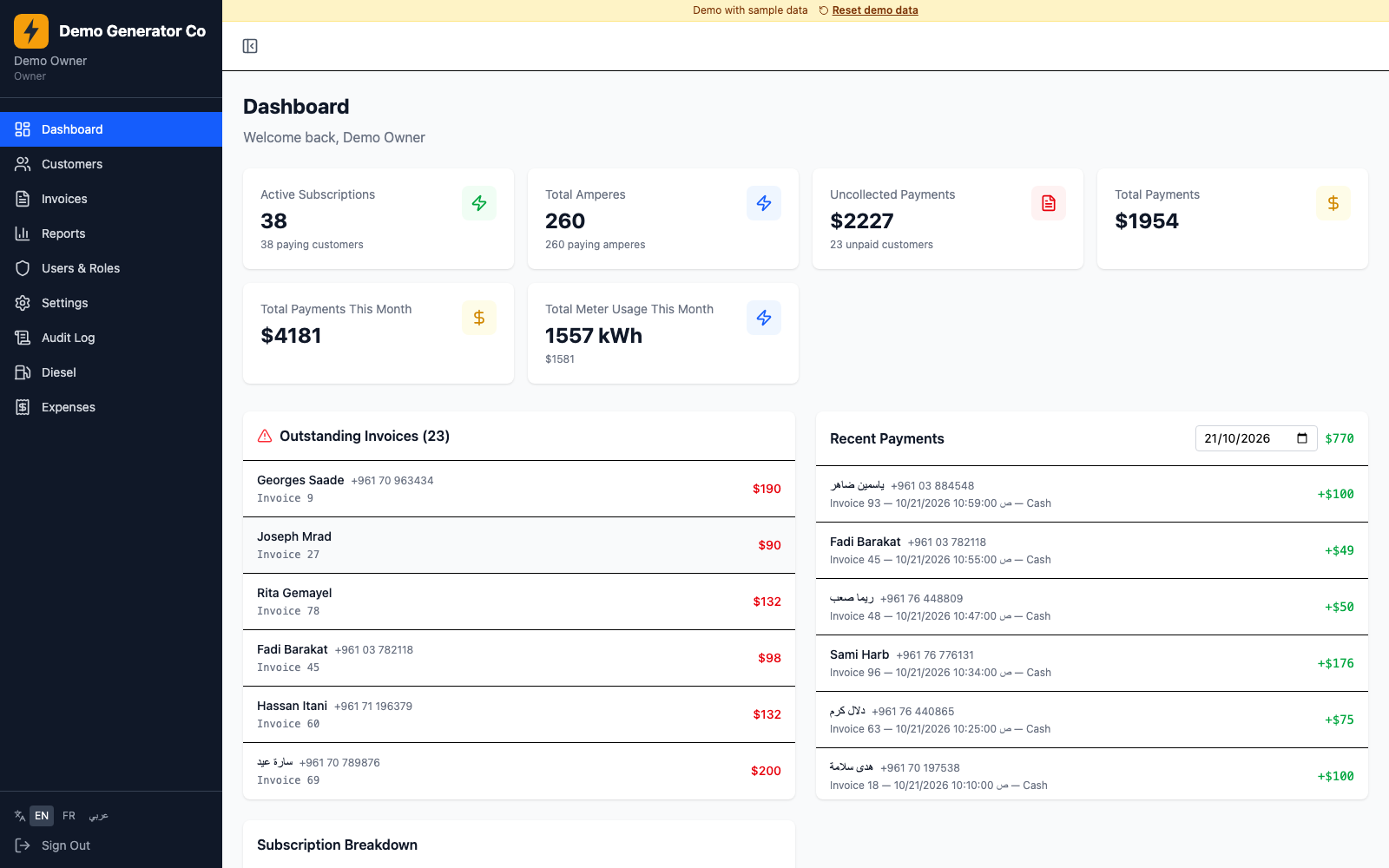Click the Reports bar chart icon

pyautogui.click(x=23, y=233)
